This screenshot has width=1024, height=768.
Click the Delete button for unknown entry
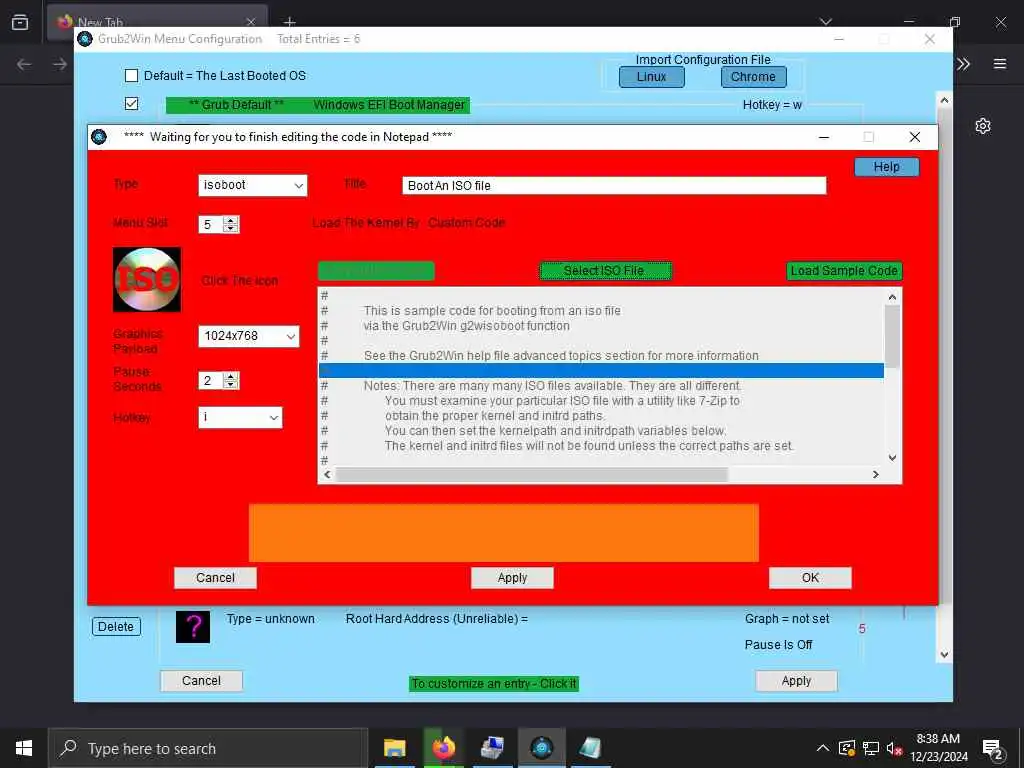point(116,627)
